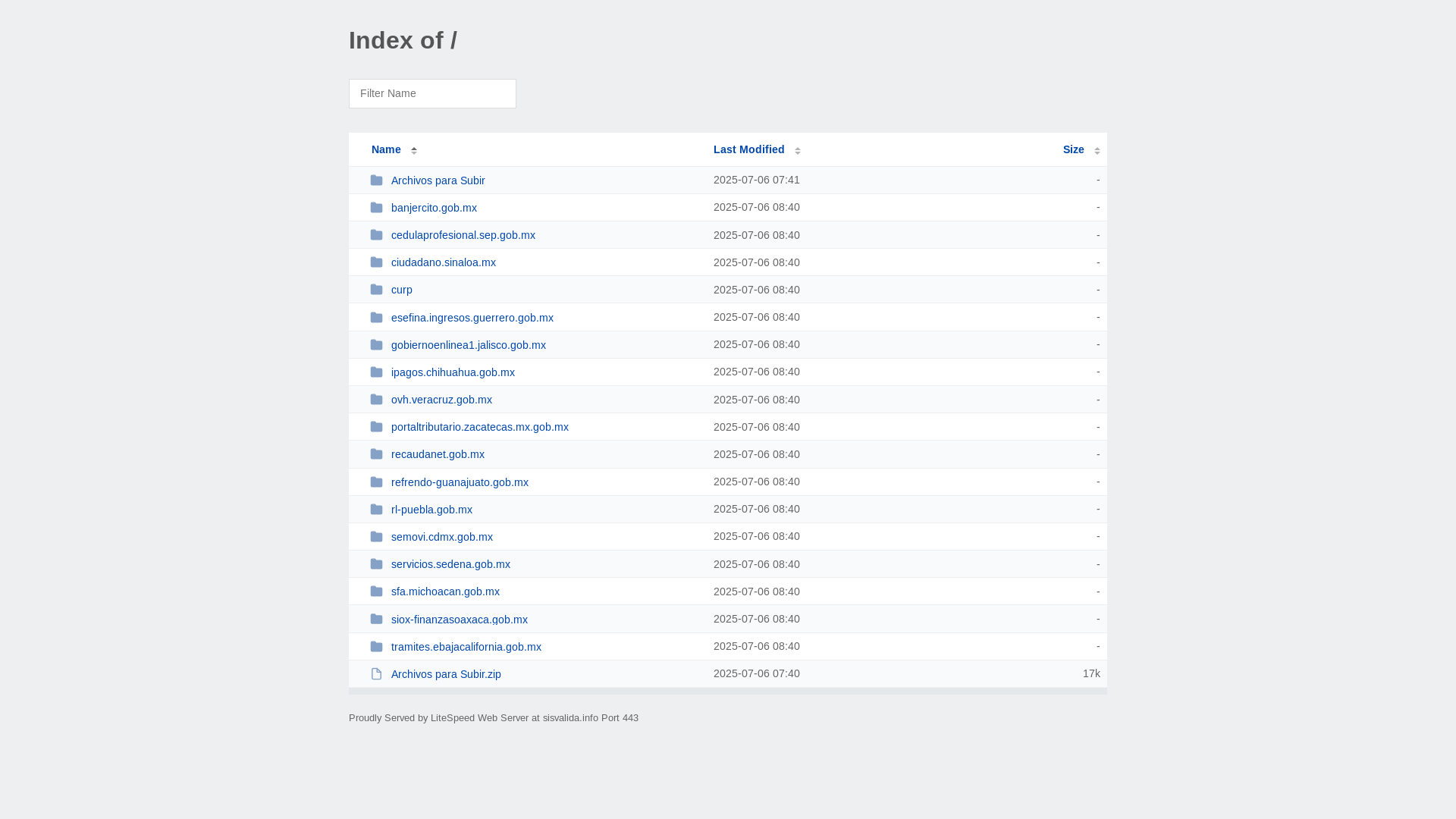Click the folder icon for ciudadano.sinaloa.mx

coord(376,262)
